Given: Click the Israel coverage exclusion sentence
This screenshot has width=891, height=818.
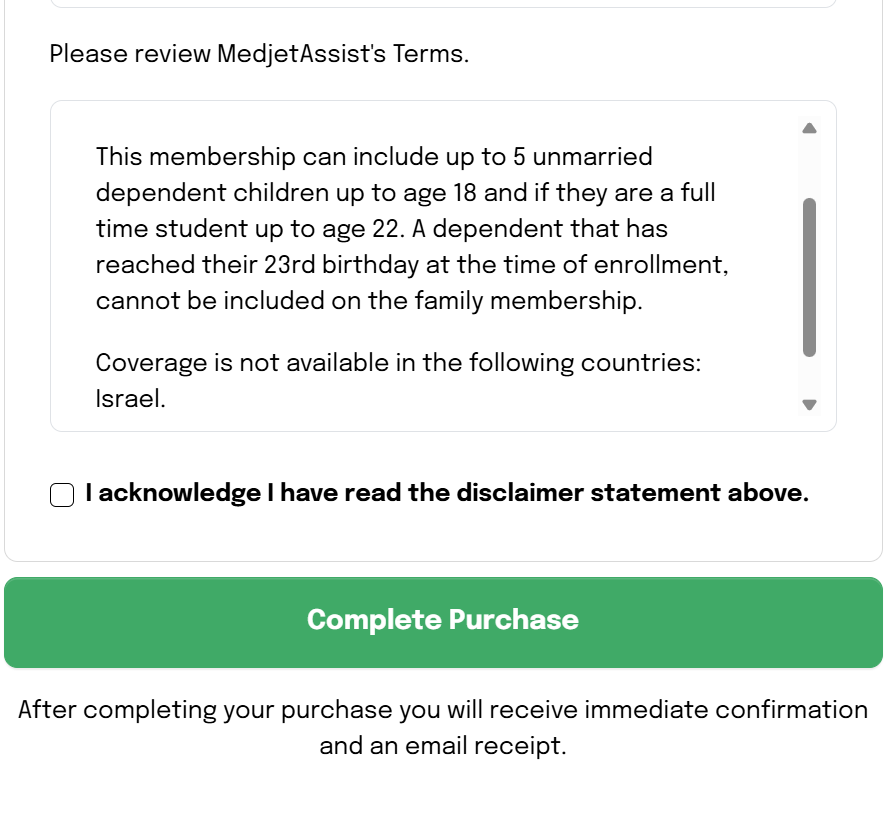Looking at the screenshot, I should tap(397, 380).
